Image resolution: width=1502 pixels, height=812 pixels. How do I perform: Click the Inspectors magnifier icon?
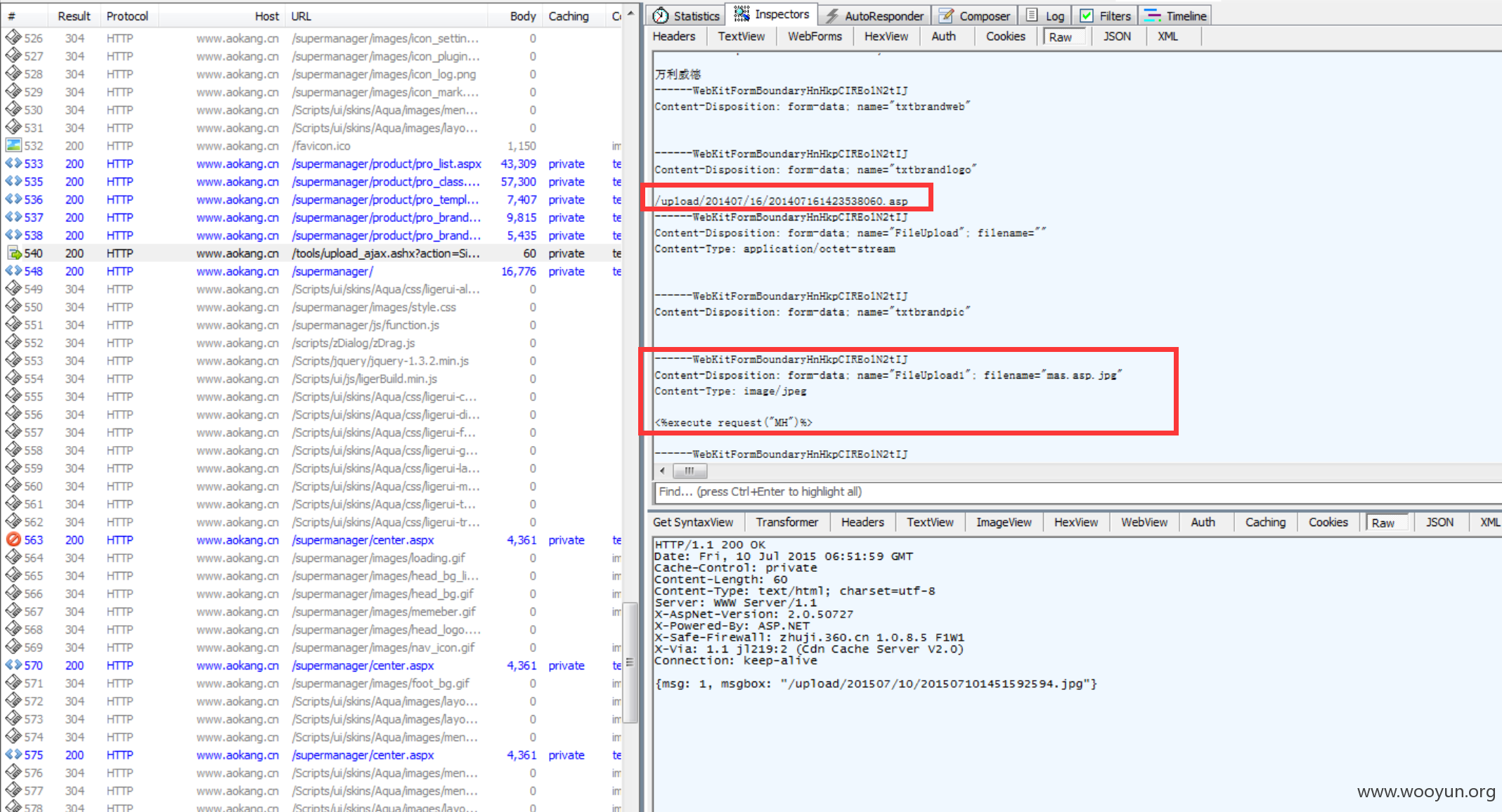(x=742, y=14)
